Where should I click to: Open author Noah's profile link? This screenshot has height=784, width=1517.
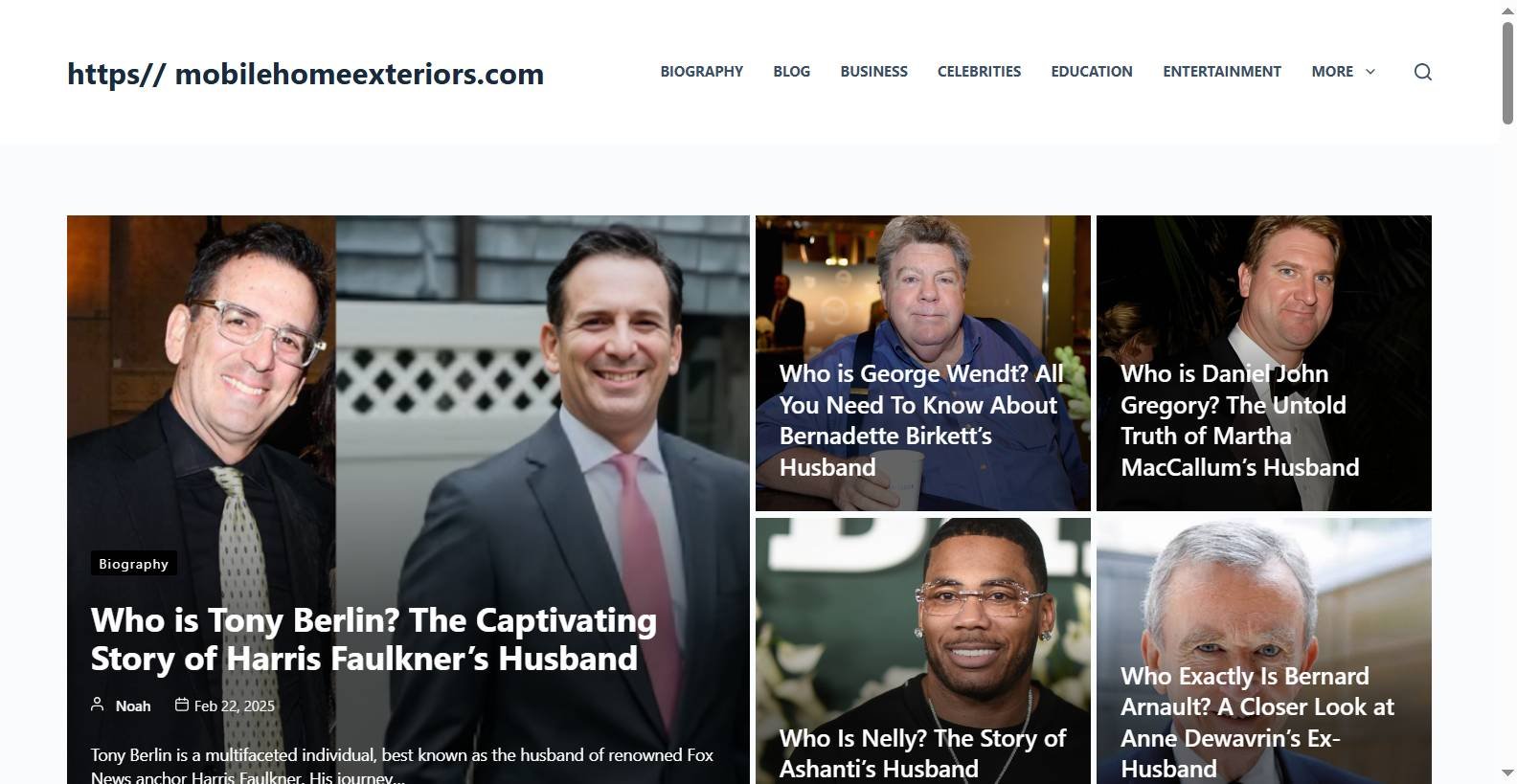pos(133,706)
